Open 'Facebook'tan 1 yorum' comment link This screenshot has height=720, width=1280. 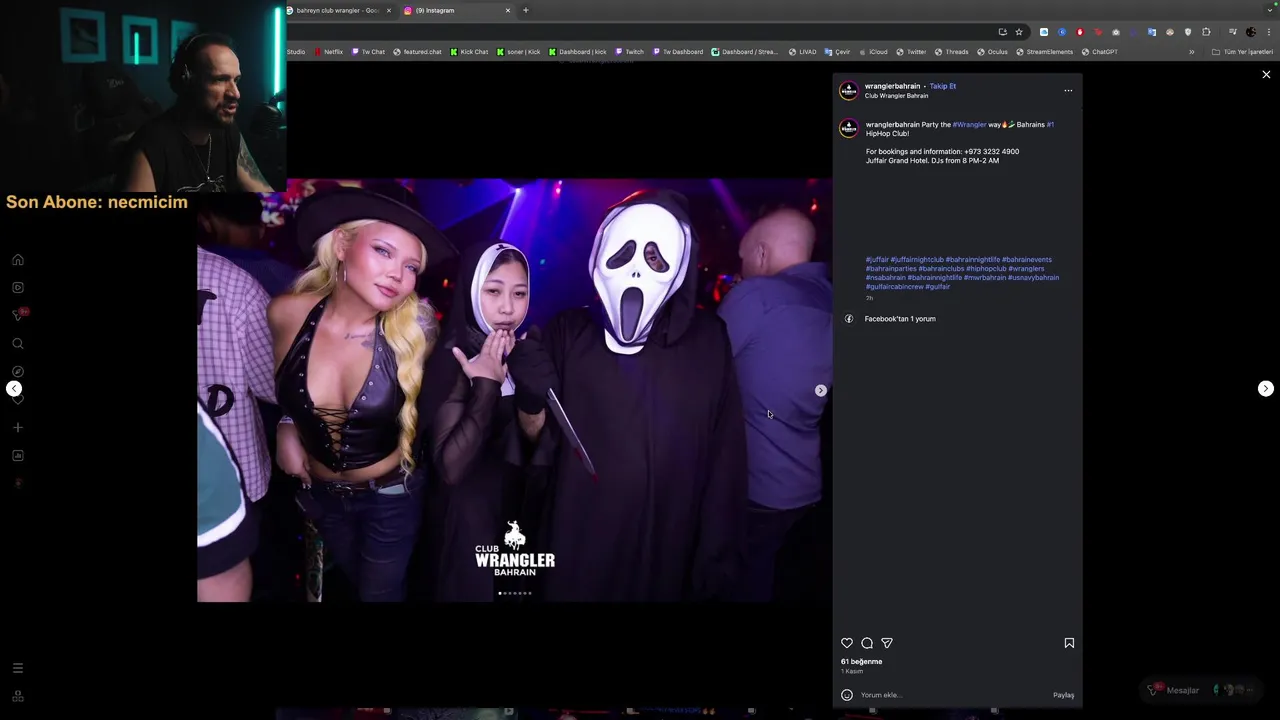click(900, 319)
